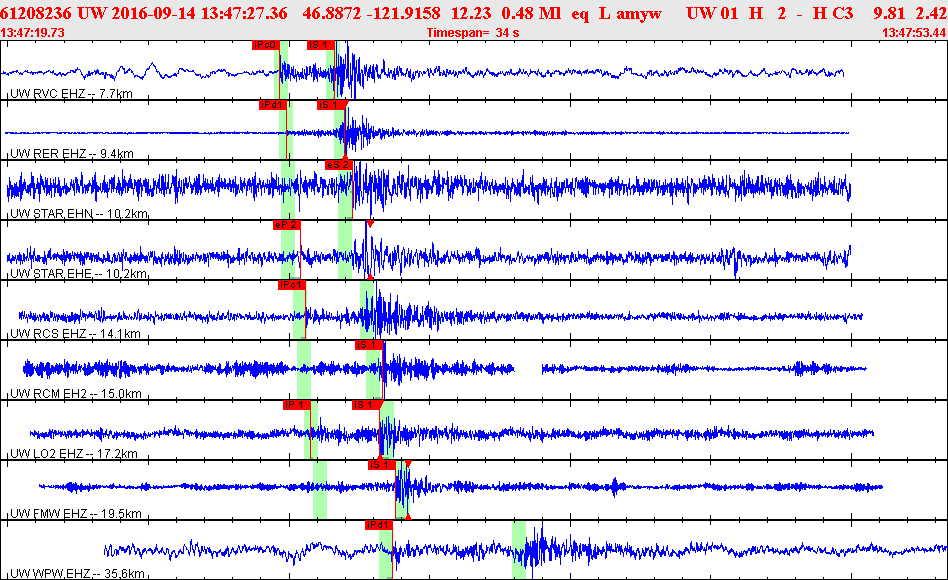Viewport: 948px width, 580px height.
Task: Select the iS 1 pick flag on RVC trace
Action: pos(320,45)
